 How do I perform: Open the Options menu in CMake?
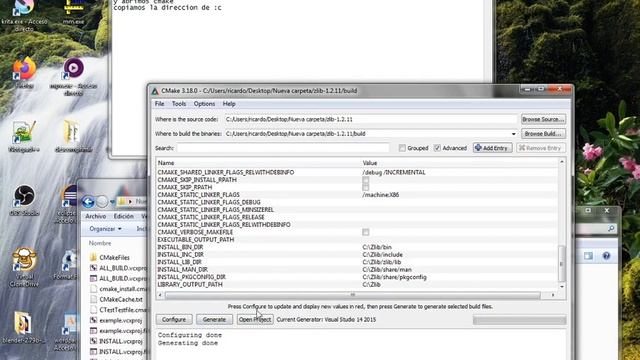click(x=204, y=104)
